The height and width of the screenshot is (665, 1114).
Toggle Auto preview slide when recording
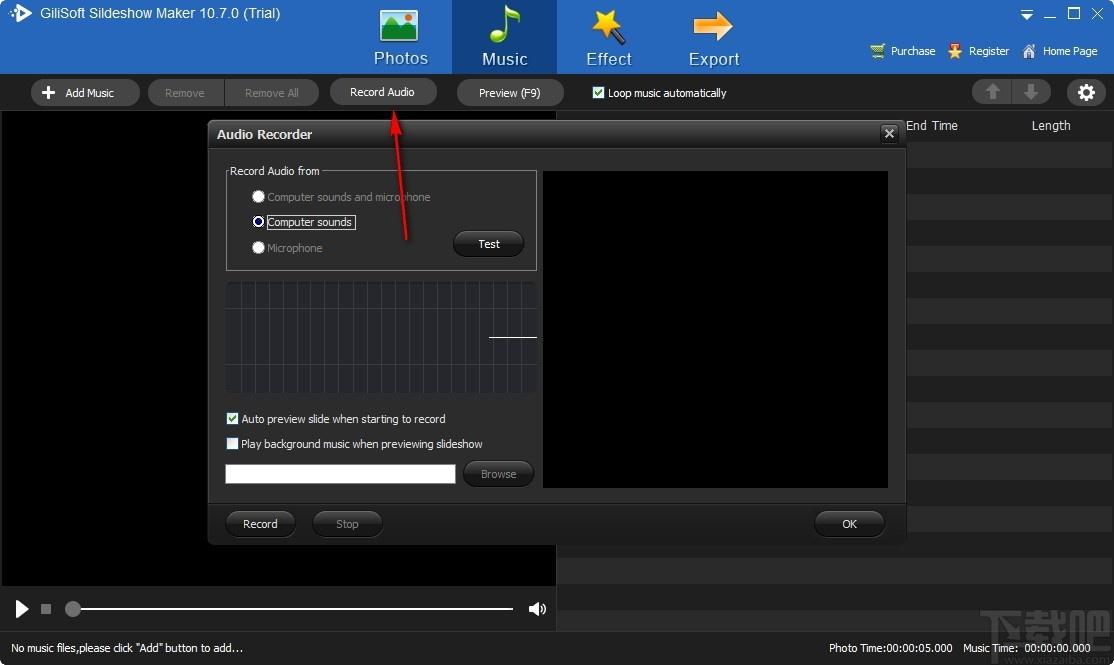coord(232,418)
